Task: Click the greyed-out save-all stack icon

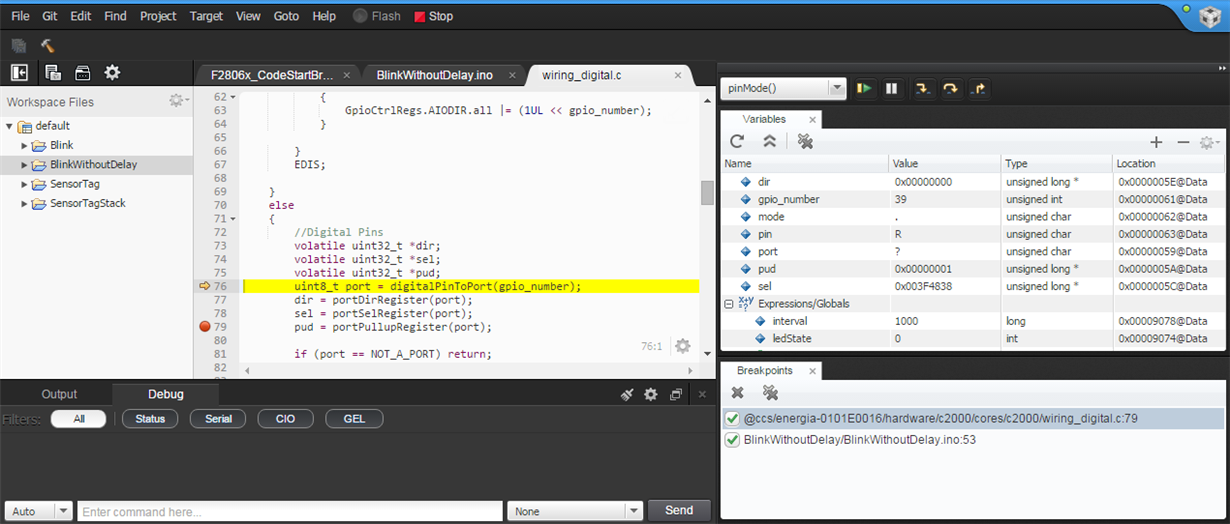Action: pyautogui.click(x=18, y=45)
